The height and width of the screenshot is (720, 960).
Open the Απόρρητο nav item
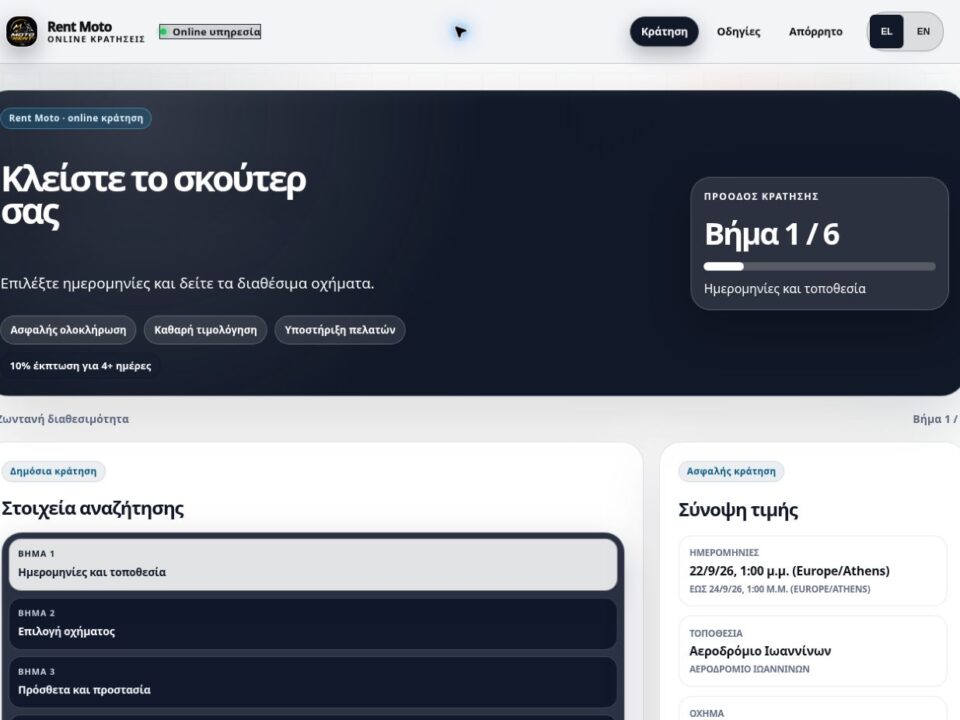[815, 31]
